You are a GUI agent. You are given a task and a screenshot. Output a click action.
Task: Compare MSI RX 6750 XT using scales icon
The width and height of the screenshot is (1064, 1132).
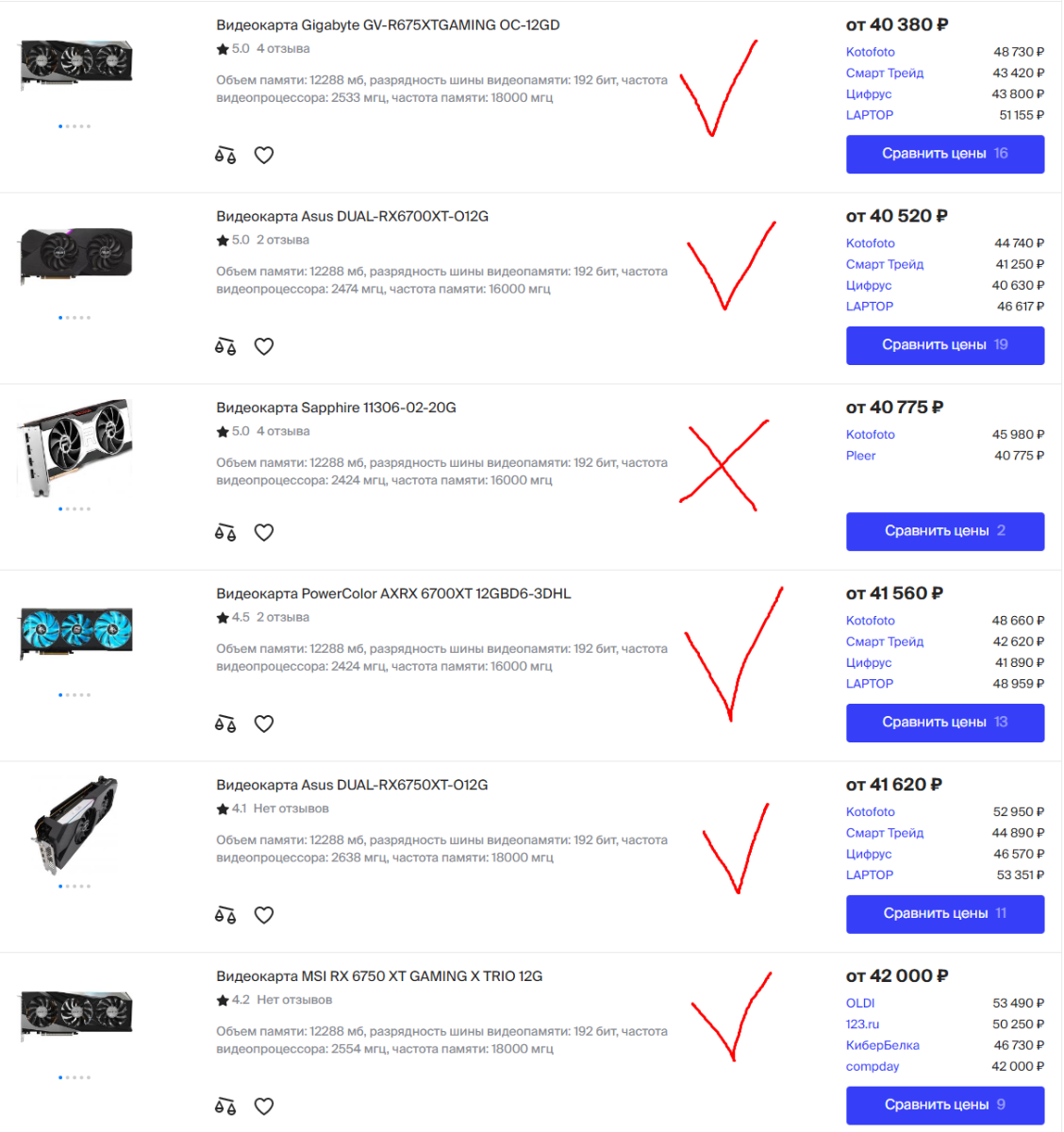225,1107
